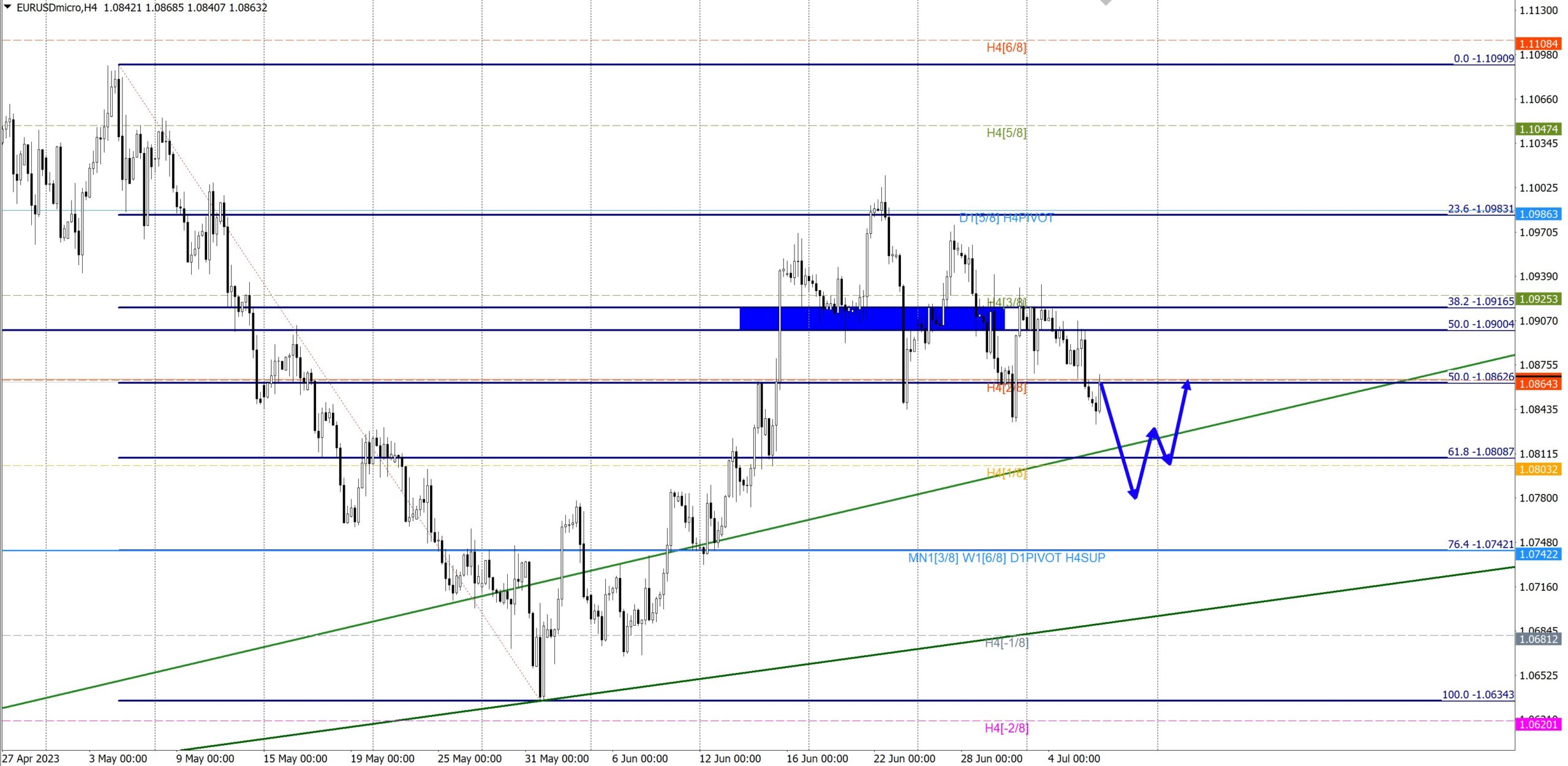
Task: Click the yellow 1.08032 price tag
Action: [x=1538, y=470]
